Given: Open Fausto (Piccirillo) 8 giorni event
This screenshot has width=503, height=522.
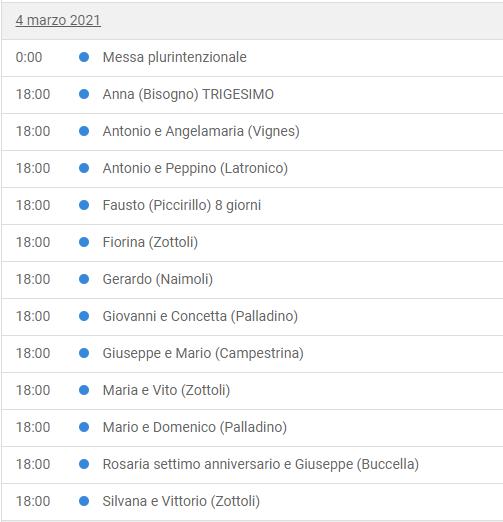Looking at the screenshot, I should [182, 205].
